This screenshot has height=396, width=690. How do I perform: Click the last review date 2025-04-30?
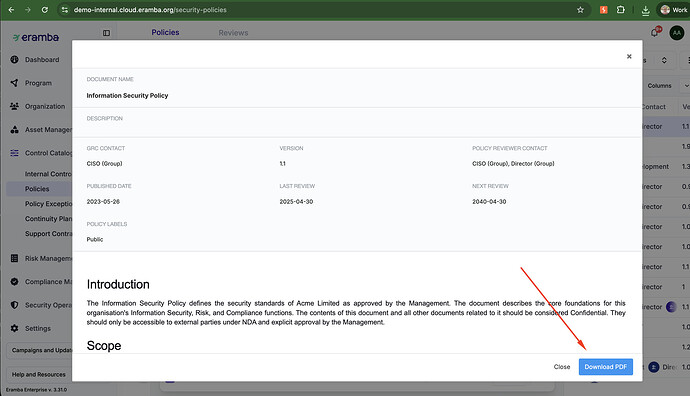click(296, 202)
